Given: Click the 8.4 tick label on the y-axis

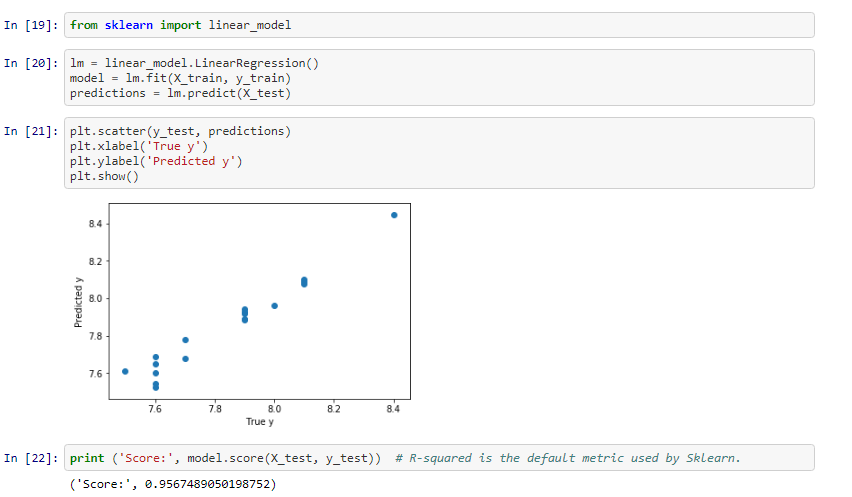Looking at the screenshot, I should click(95, 224).
